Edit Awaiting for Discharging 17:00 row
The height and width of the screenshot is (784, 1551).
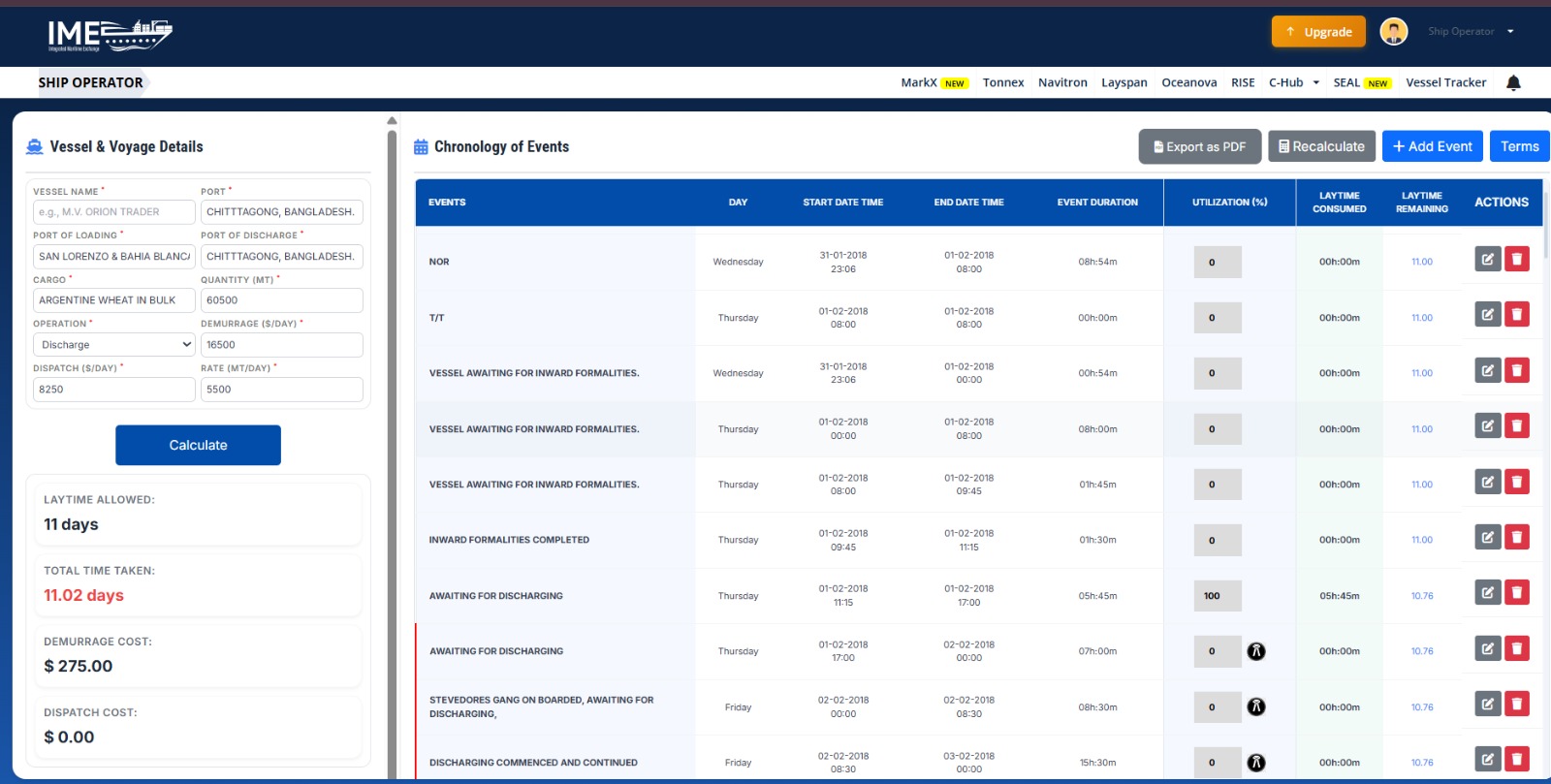[1487, 648]
